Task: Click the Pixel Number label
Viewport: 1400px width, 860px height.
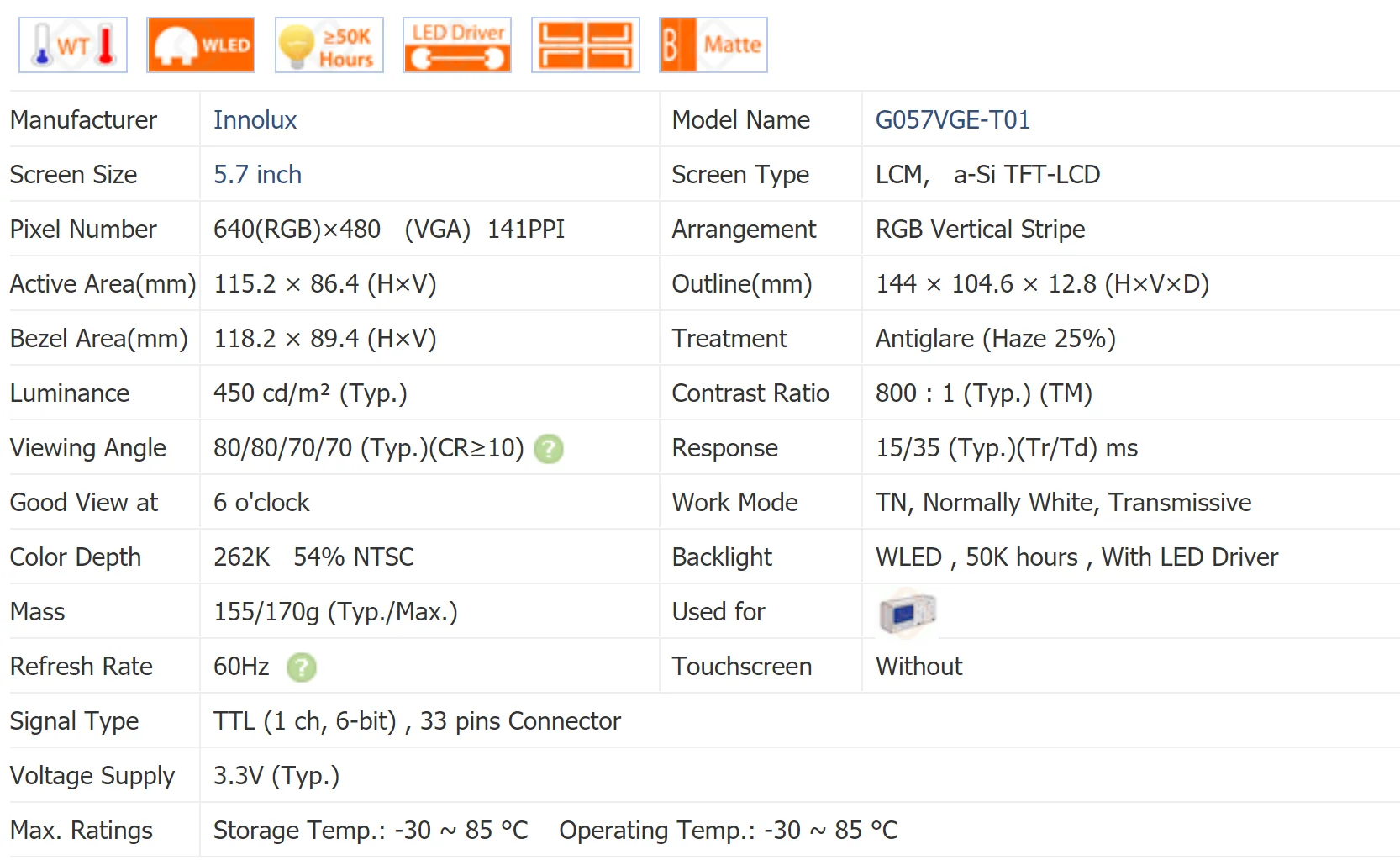Action: [83, 230]
